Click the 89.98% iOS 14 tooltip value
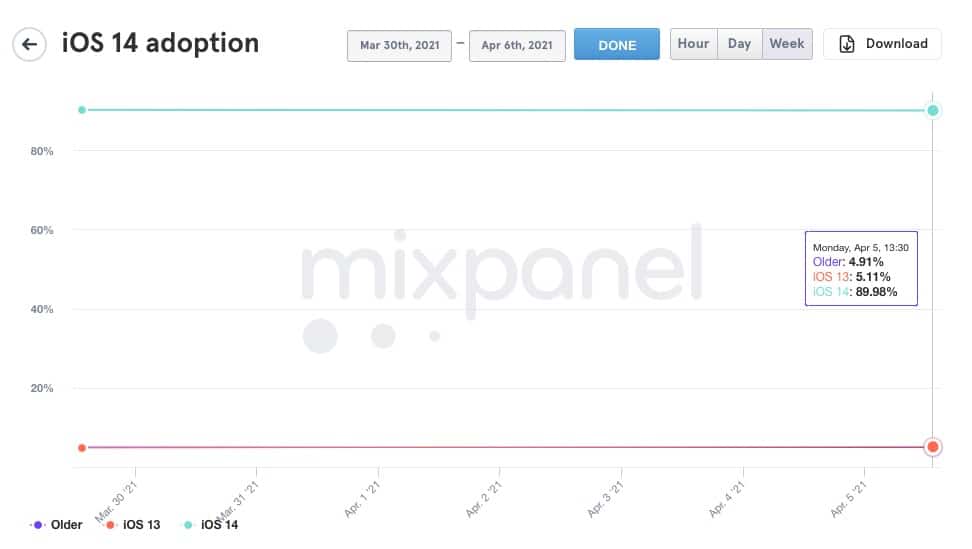972x549 pixels. [876, 292]
